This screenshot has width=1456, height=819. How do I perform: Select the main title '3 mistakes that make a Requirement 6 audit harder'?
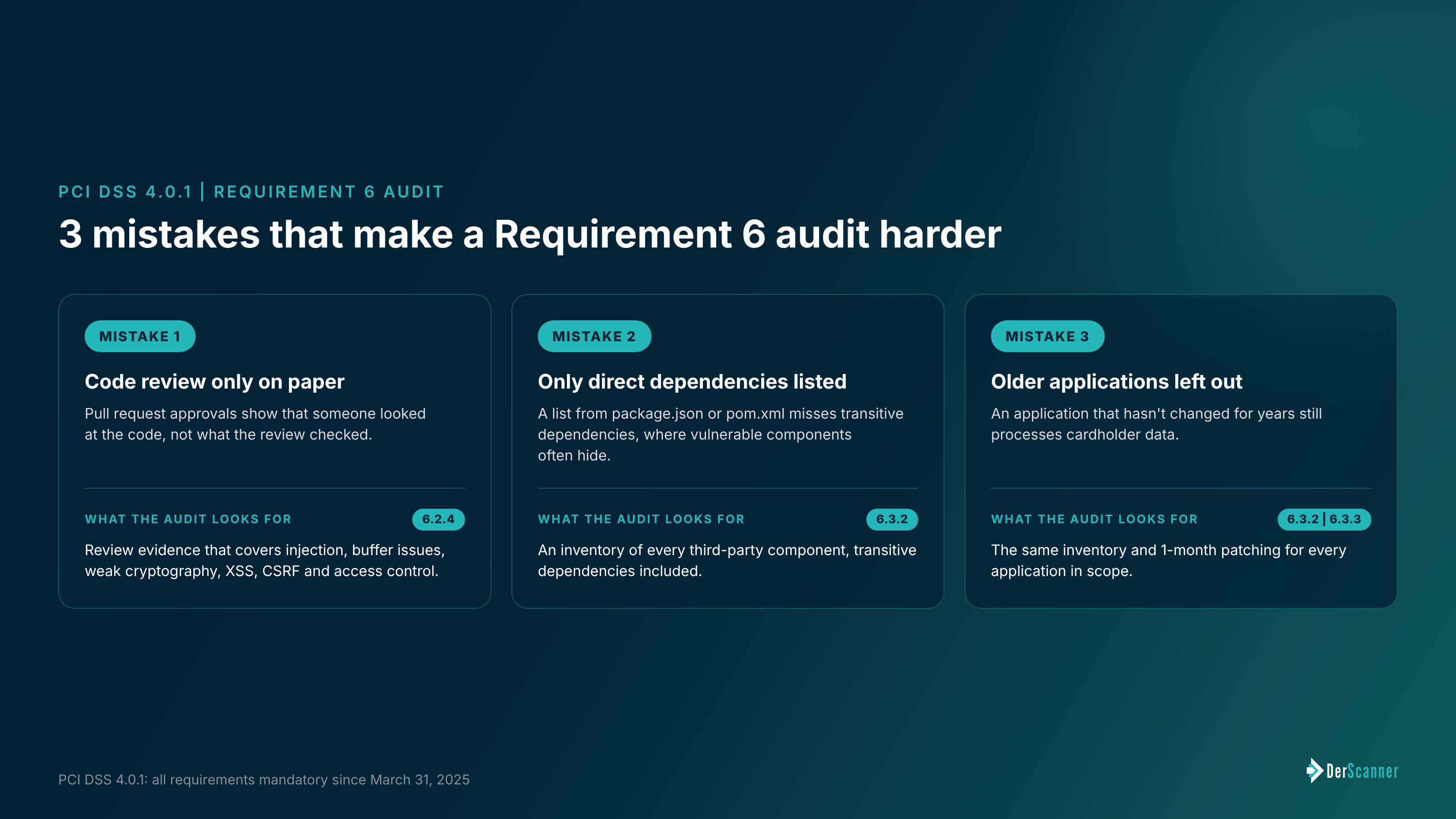530,235
